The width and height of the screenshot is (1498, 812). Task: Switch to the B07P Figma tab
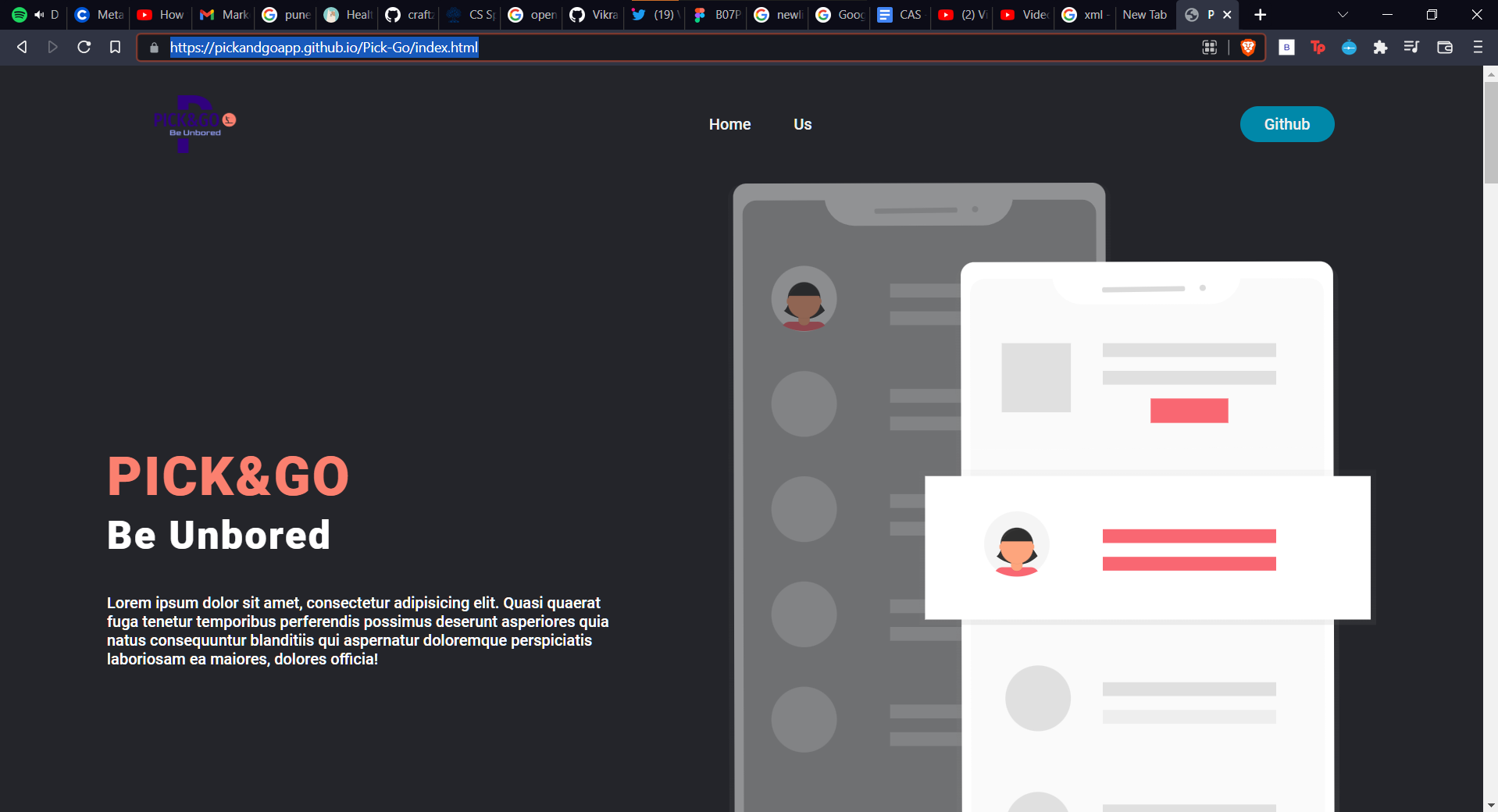(x=717, y=15)
